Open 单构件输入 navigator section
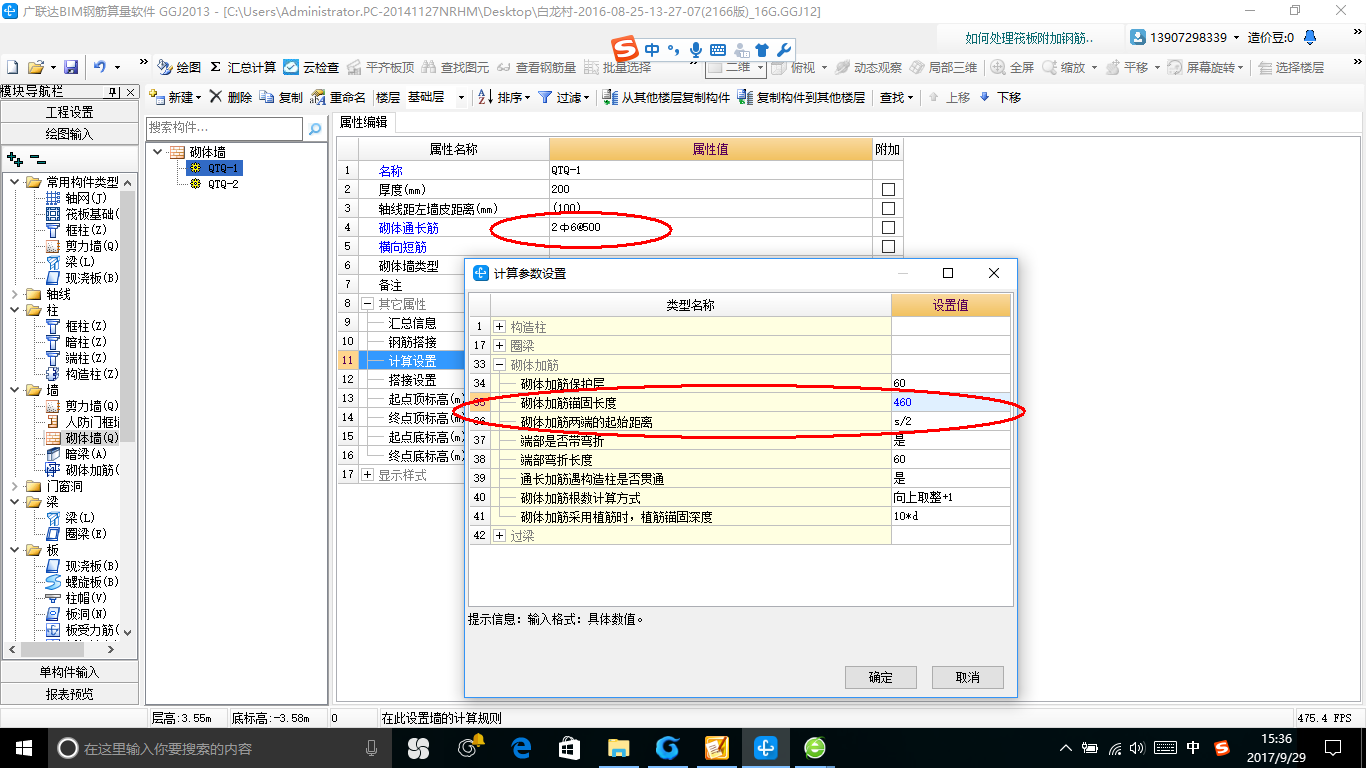1366x768 pixels. [x=70, y=672]
